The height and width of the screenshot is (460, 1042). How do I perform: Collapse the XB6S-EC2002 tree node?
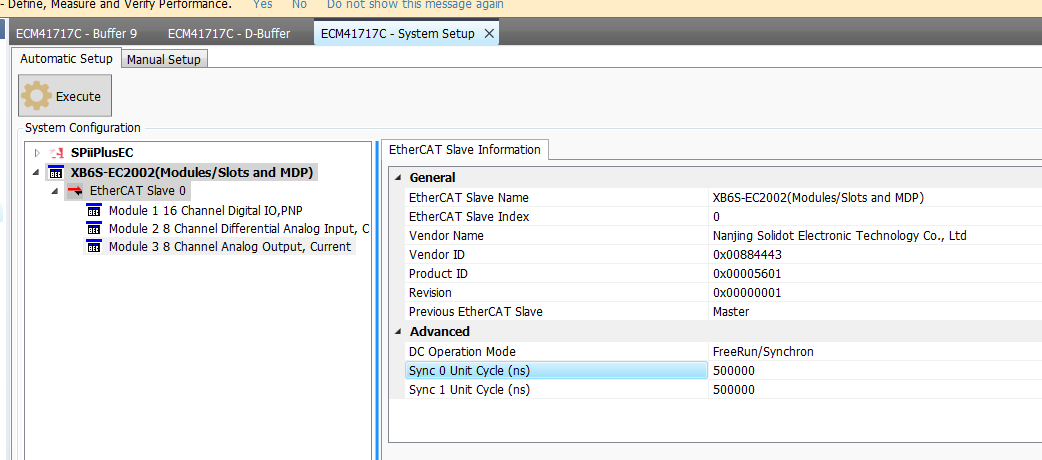38,172
